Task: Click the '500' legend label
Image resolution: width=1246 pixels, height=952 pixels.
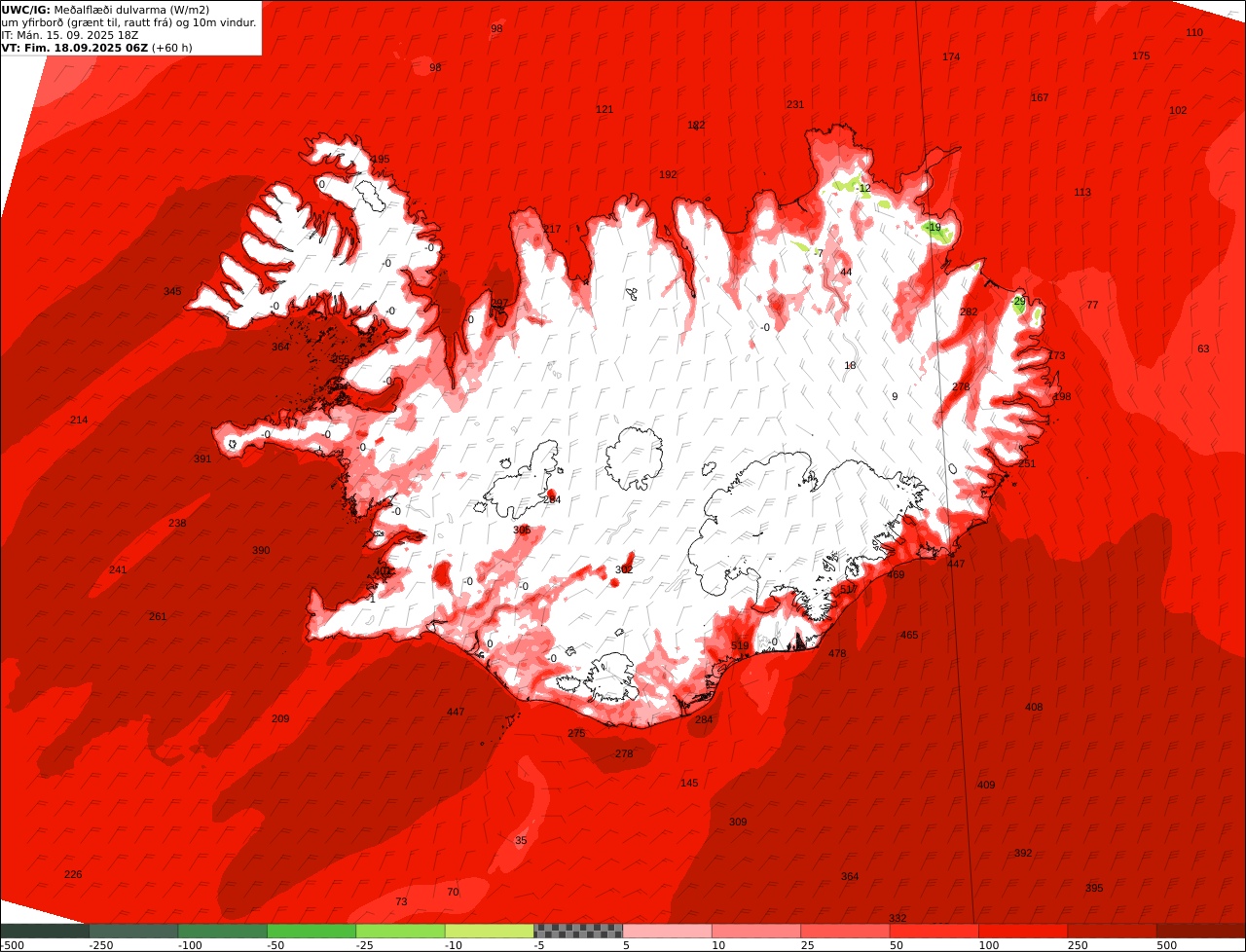Action: tap(1166, 945)
